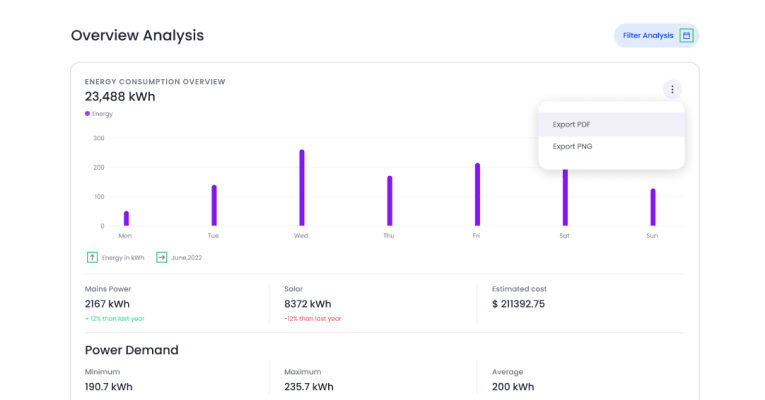Click the Saturday bar below the menu
This screenshot has width=765, height=400.
[x=565, y=198]
